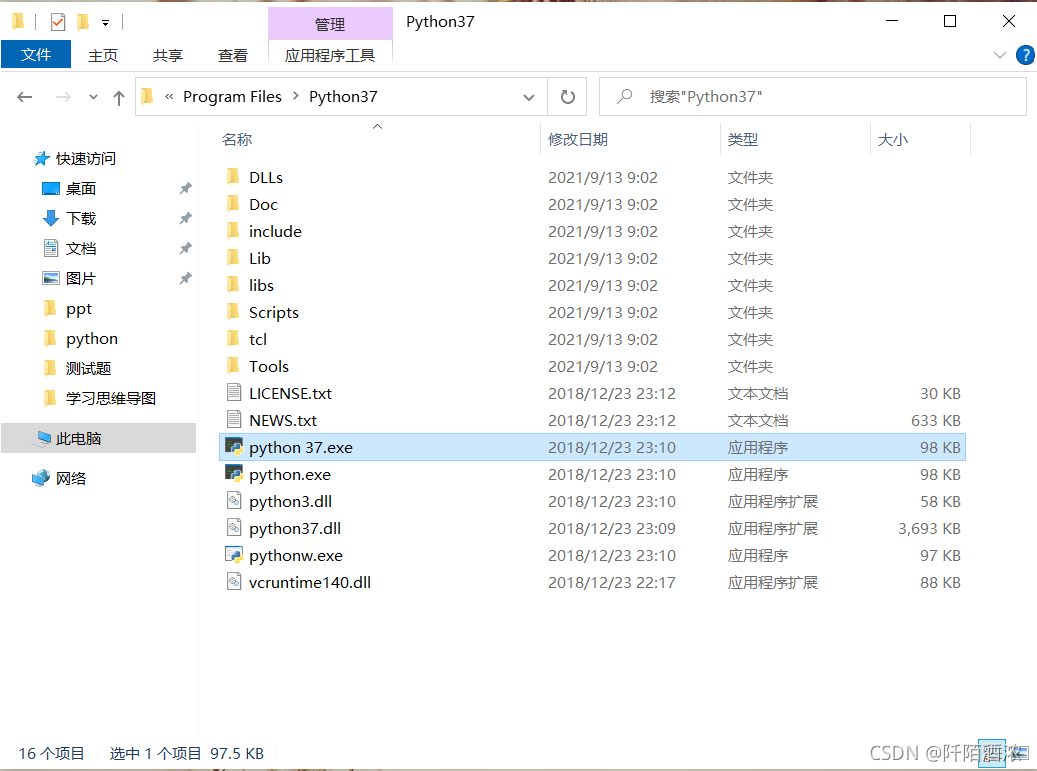Switch to the 主页 ribbon tab
Screen dimensions: 1037x771
103,56
